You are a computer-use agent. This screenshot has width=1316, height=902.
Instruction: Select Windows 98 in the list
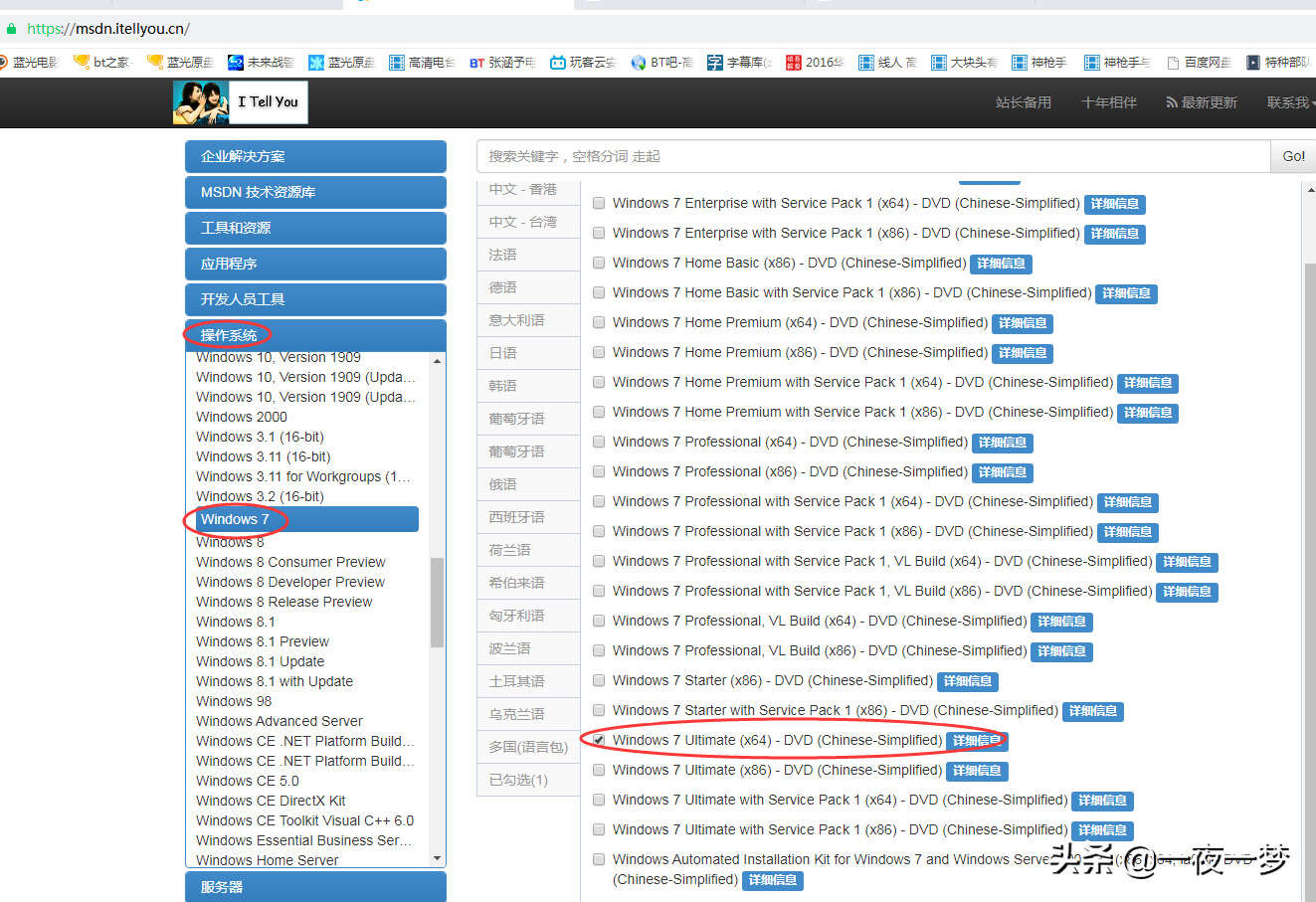[234, 701]
